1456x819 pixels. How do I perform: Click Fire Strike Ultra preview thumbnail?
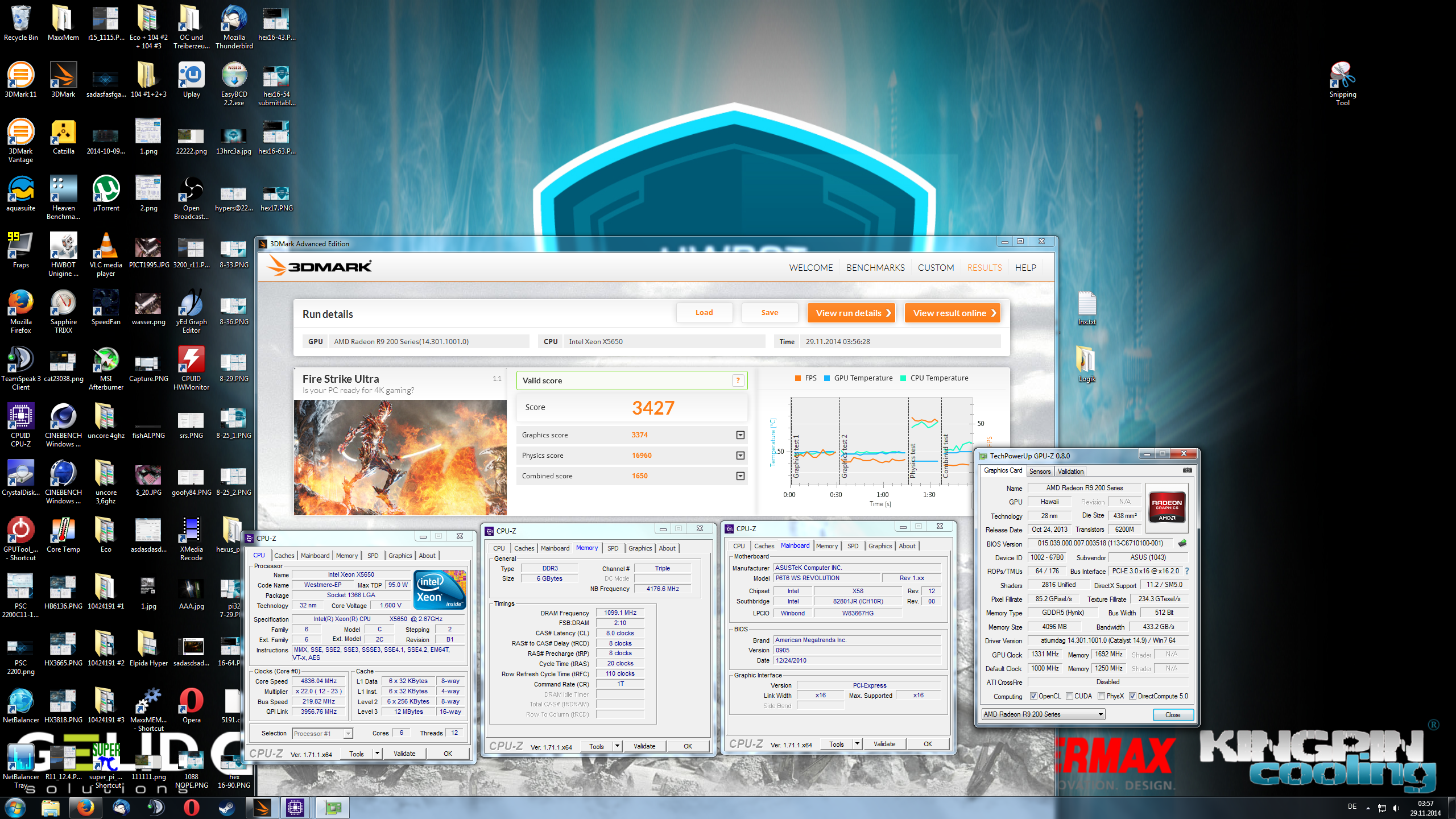click(400, 457)
